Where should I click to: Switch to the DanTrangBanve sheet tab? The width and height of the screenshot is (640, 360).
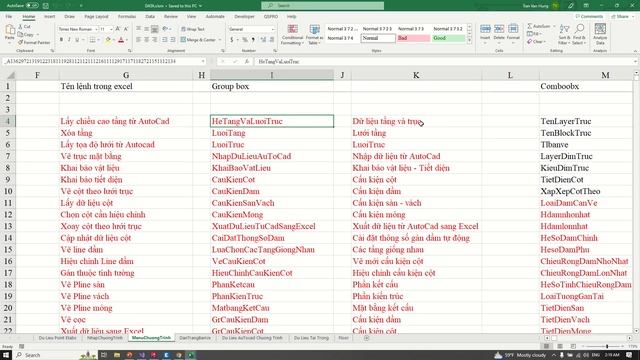click(195, 338)
